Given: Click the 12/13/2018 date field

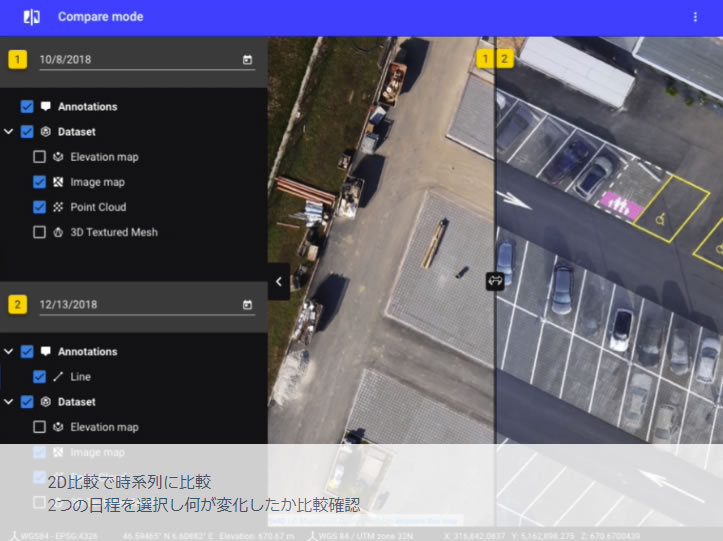Looking at the screenshot, I should 147,305.
